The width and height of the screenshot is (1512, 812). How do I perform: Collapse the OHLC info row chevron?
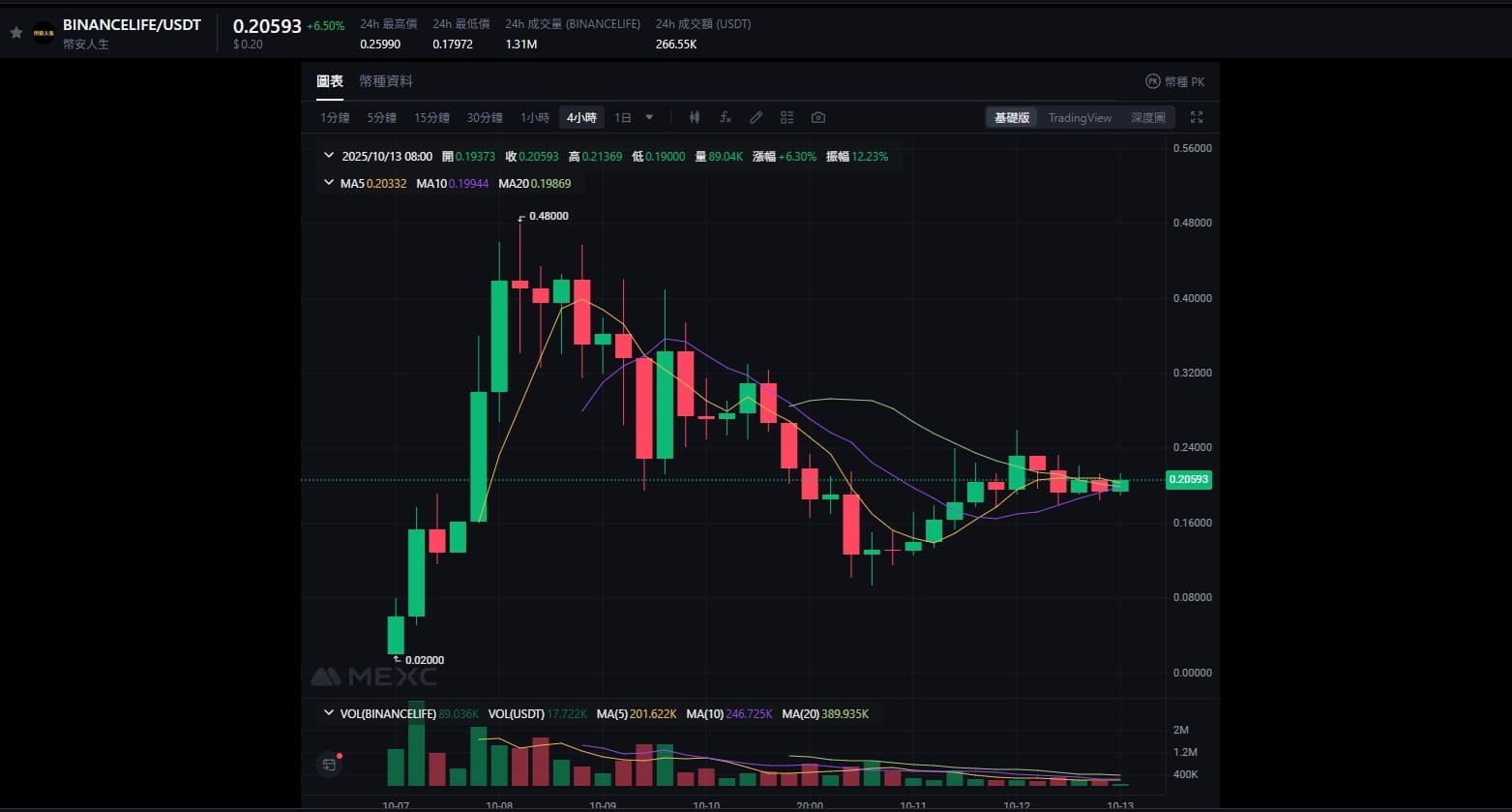(x=329, y=156)
